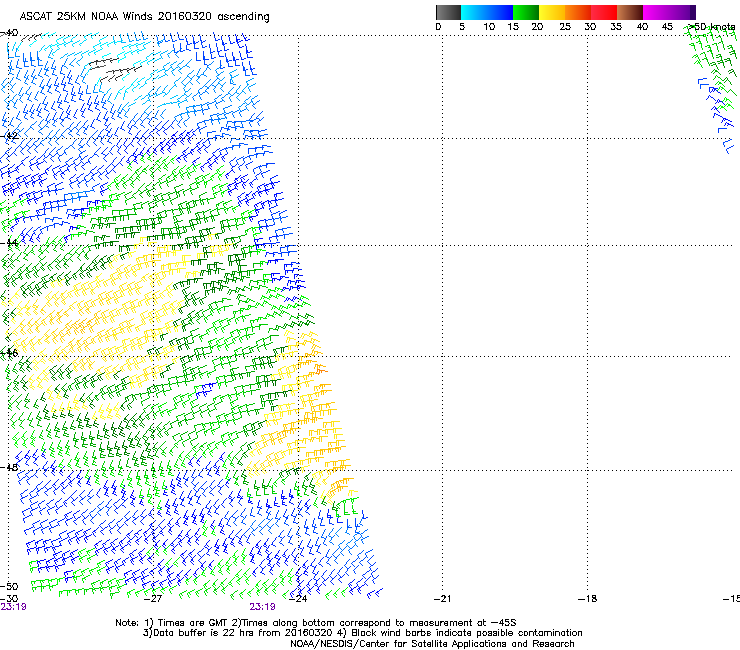Pick the red 30–35 knots color band

[x=604, y=12]
